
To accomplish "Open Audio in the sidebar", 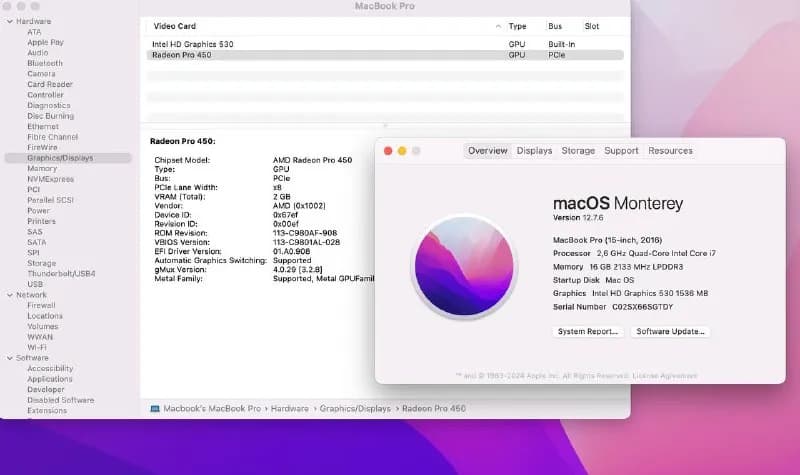I will tap(38, 53).
